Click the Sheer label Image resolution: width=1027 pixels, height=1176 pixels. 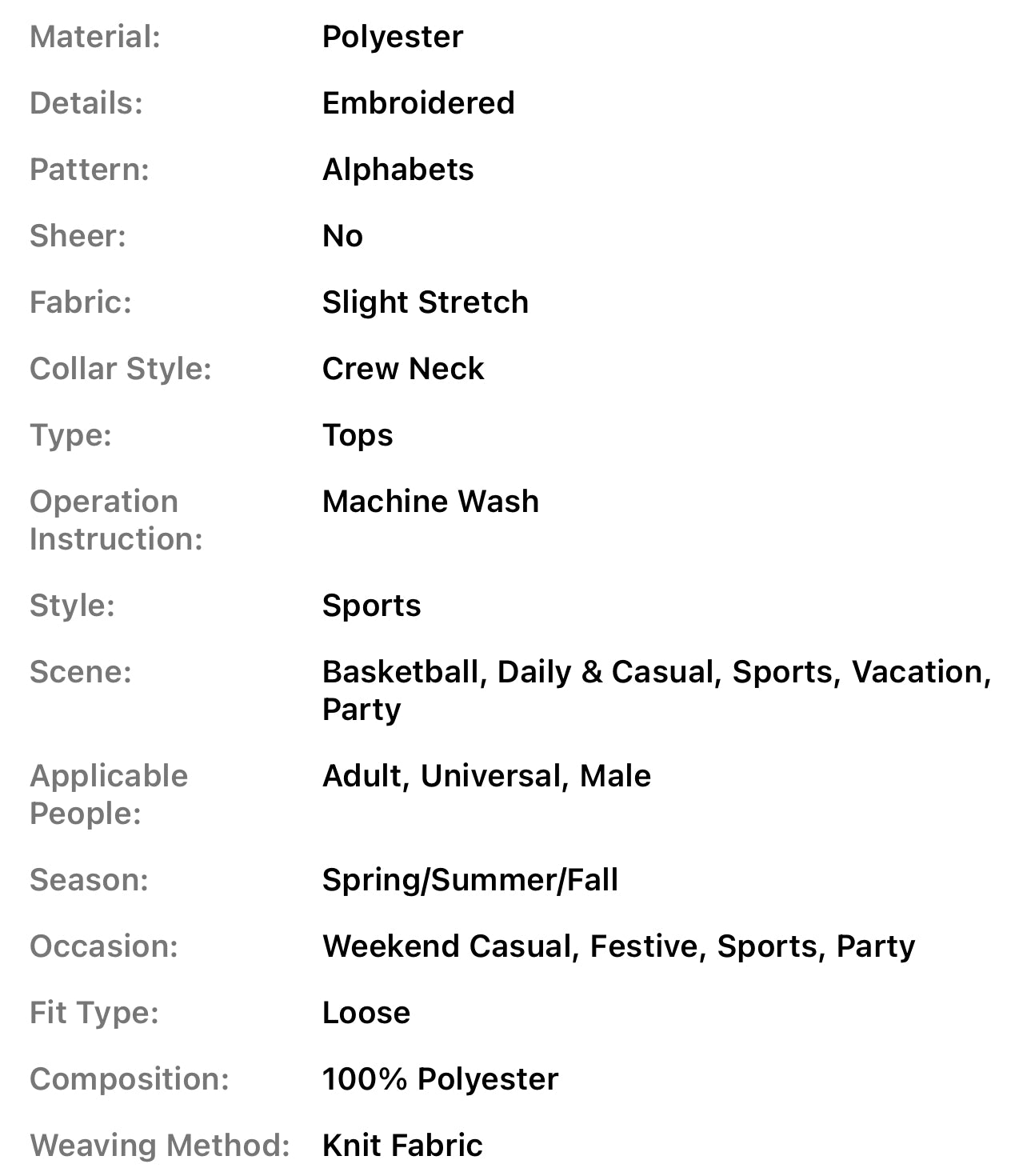tap(78, 236)
